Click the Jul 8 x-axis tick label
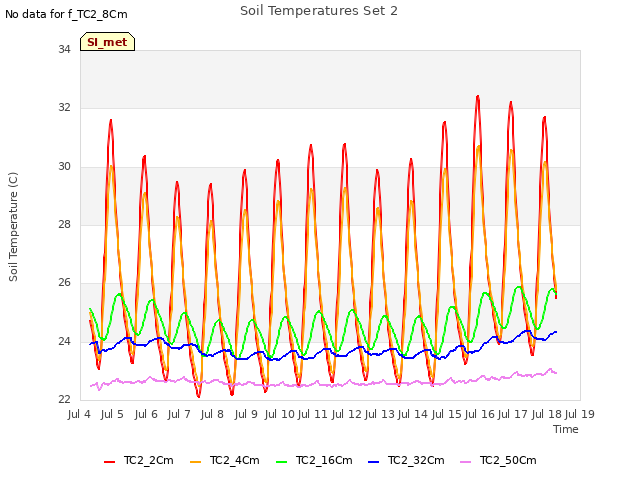Viewport: 640px width, 480px height. 212,414
